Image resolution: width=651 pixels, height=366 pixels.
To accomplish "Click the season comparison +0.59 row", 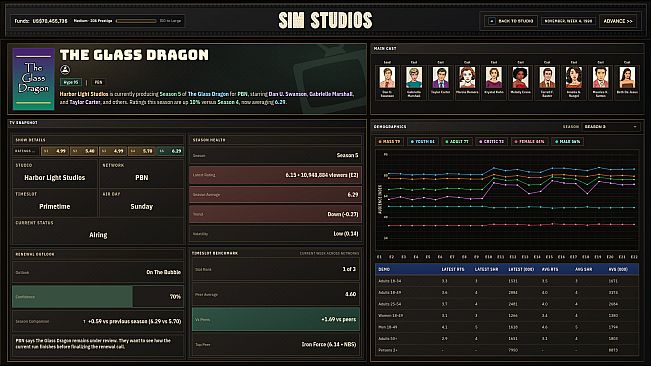I will click(x=98, y=321).
